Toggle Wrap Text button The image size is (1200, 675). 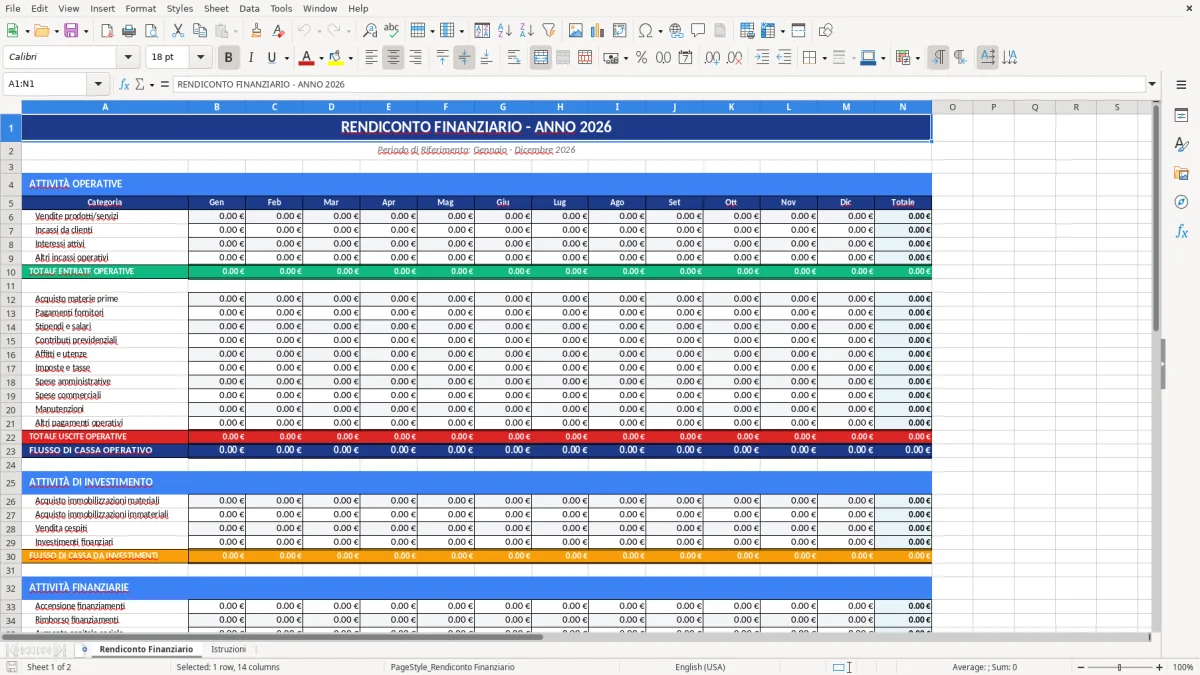click(514, 58)
